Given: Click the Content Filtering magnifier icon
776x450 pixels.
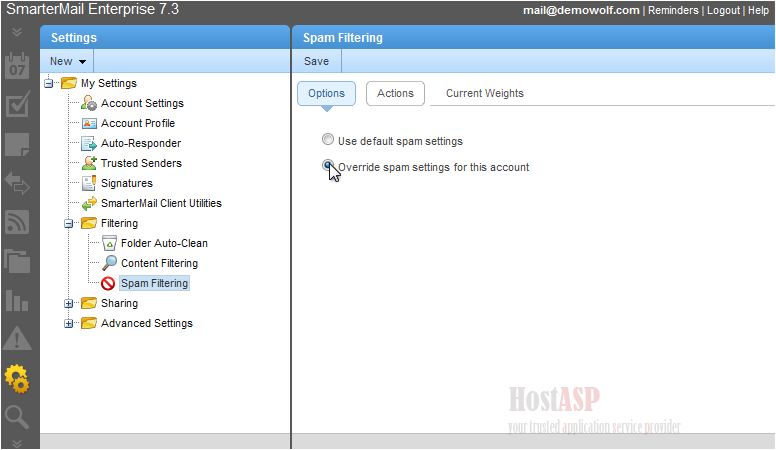Looking at the screenshot, I should pos(109,263).
